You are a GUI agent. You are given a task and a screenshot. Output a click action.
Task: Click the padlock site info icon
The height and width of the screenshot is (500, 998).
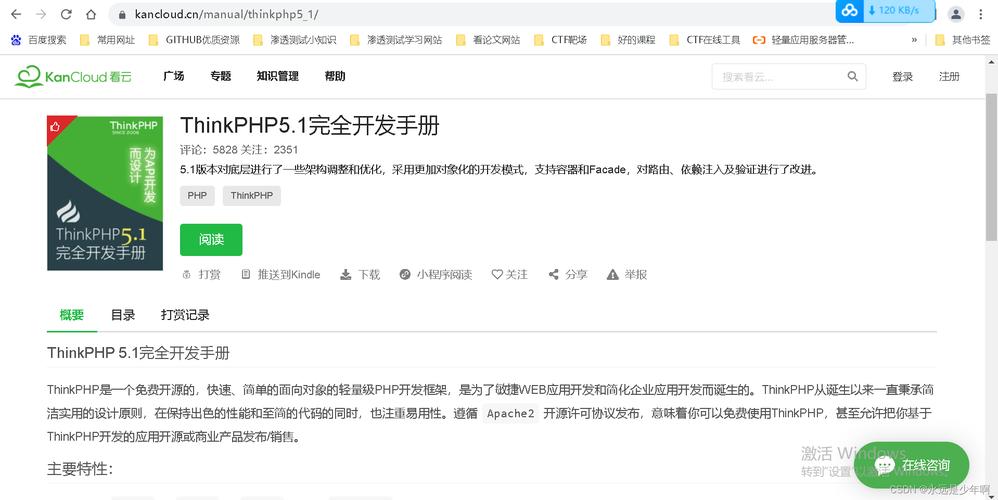point(123,14)
